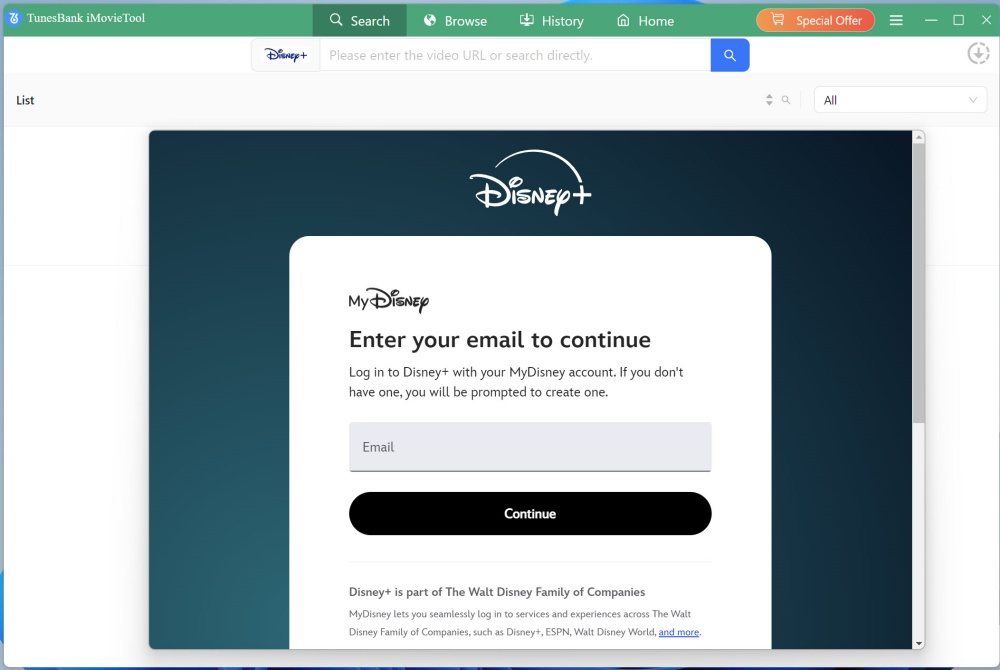Click the video URL search box

(x=515, y=55)
